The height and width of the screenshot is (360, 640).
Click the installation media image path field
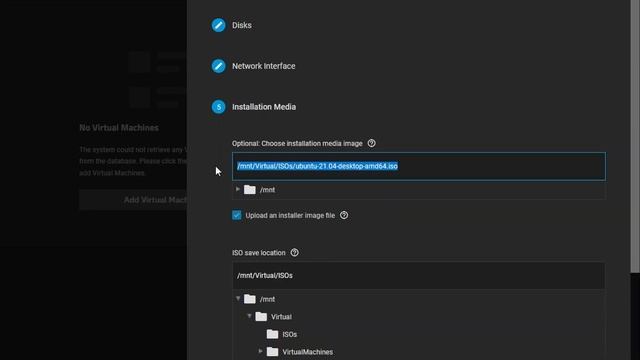tap(419, 166)
